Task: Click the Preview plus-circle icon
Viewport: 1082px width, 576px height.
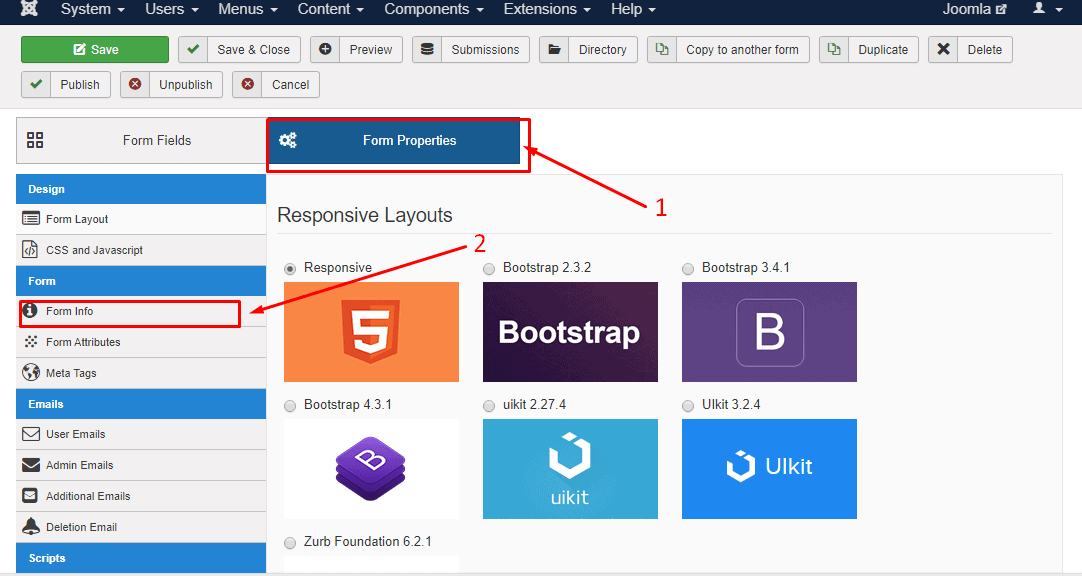Action: click(325, 49)
